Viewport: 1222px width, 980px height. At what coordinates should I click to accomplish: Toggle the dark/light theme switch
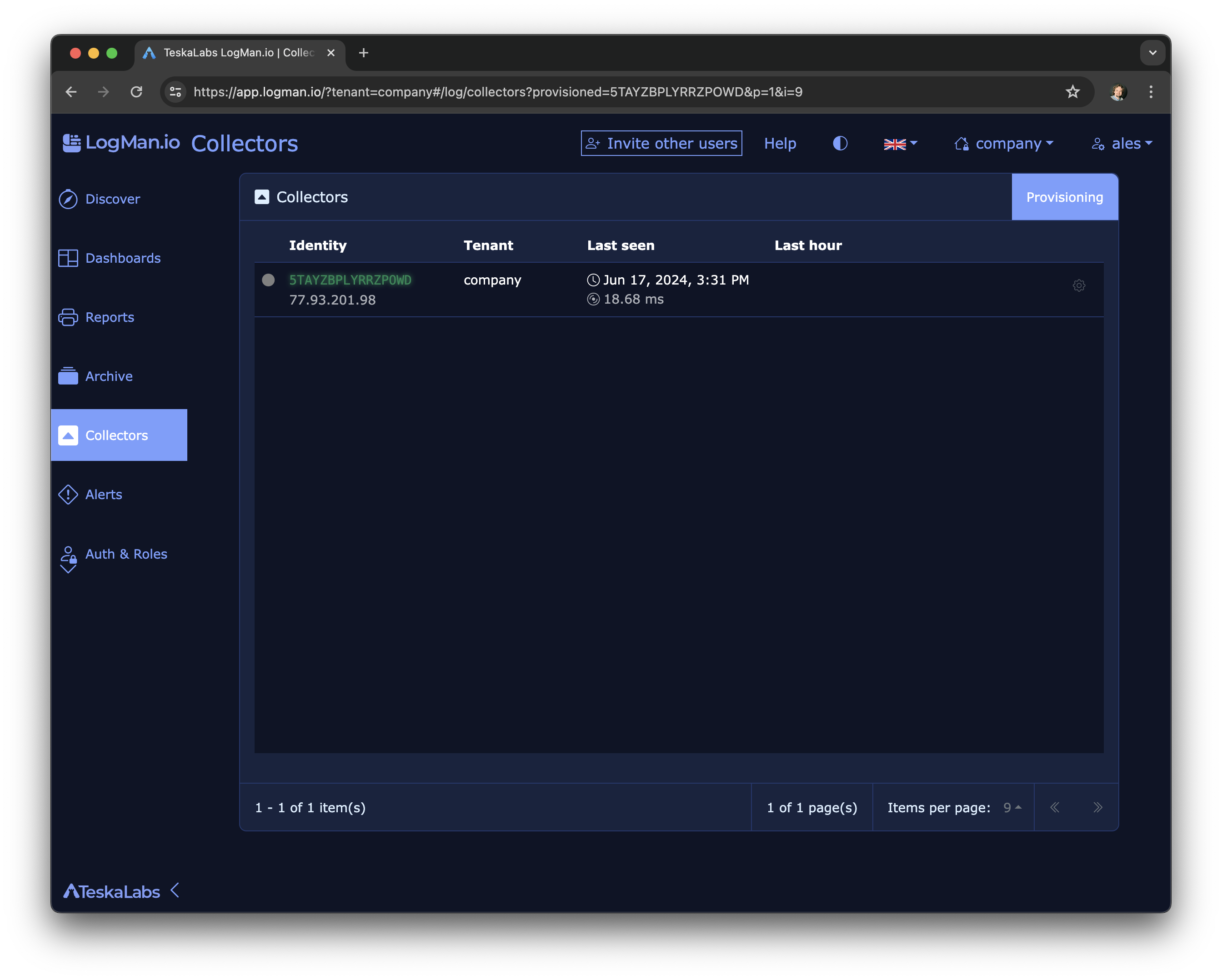(x=840, y=143)
